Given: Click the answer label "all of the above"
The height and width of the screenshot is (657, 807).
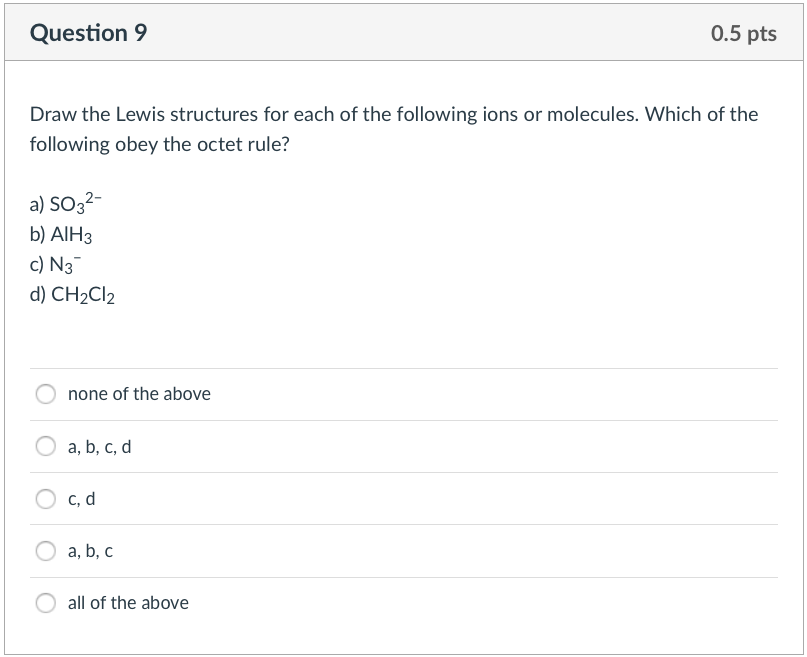Looking at the screenshot, I should click(128, 603).
